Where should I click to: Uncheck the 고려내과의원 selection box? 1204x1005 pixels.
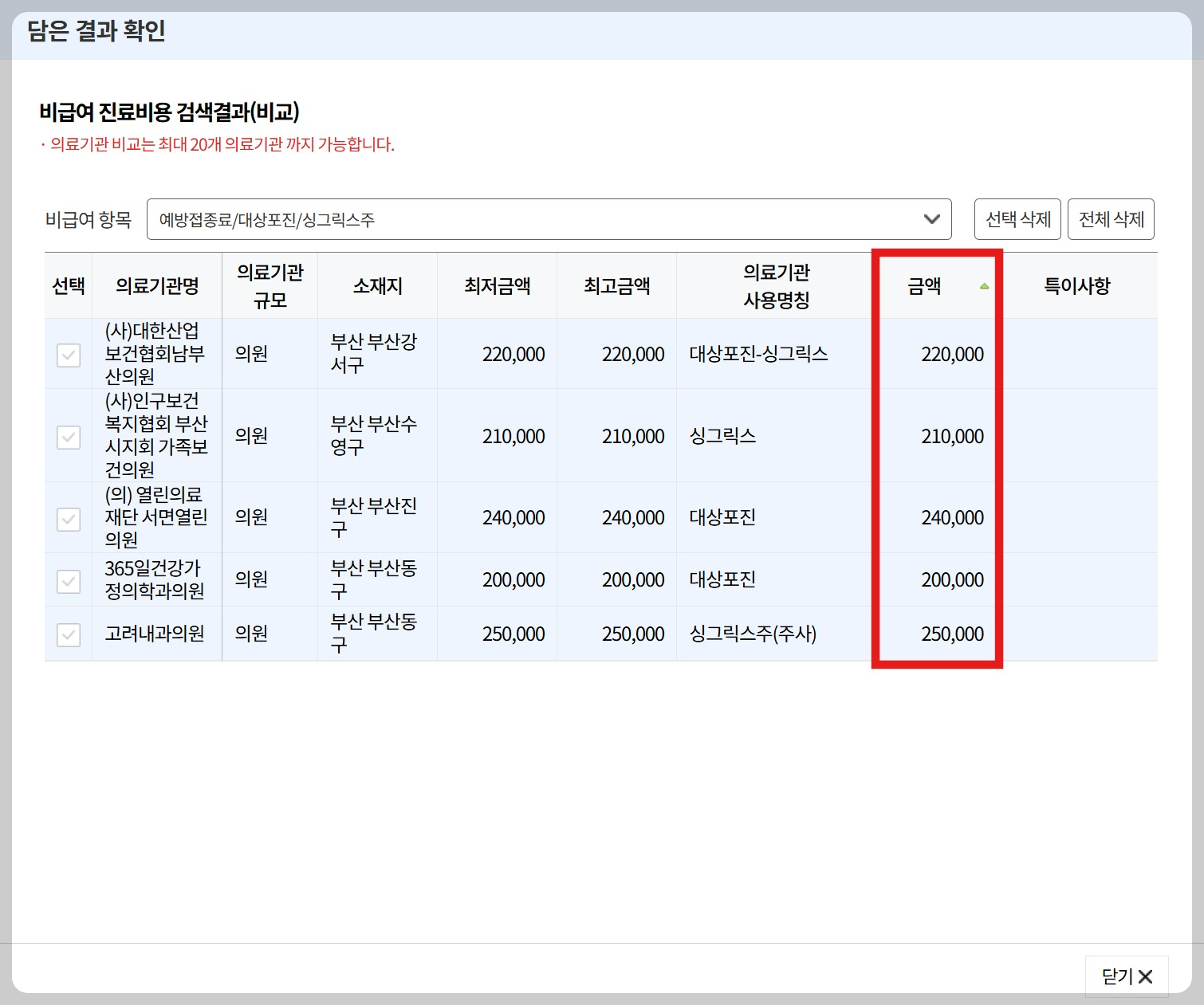[69, 634]
